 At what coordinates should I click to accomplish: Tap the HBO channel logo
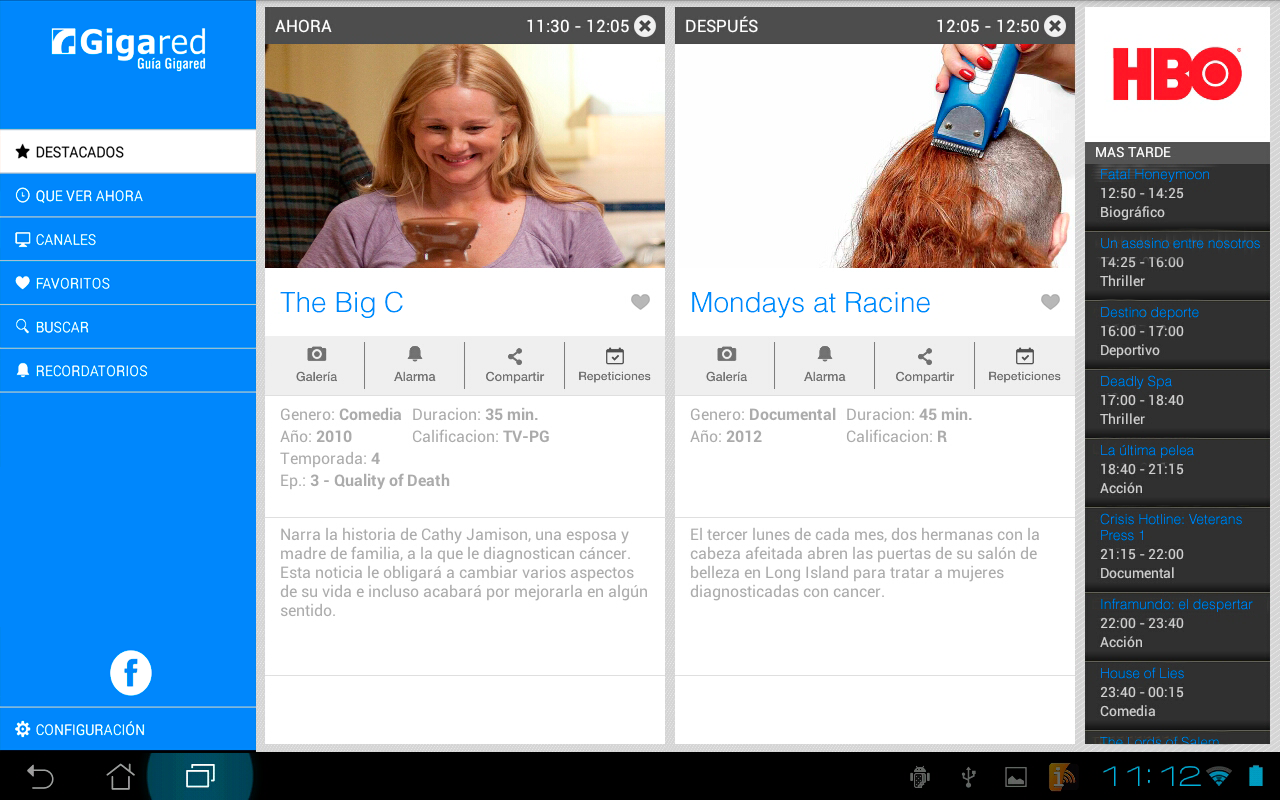(1177, 74)
